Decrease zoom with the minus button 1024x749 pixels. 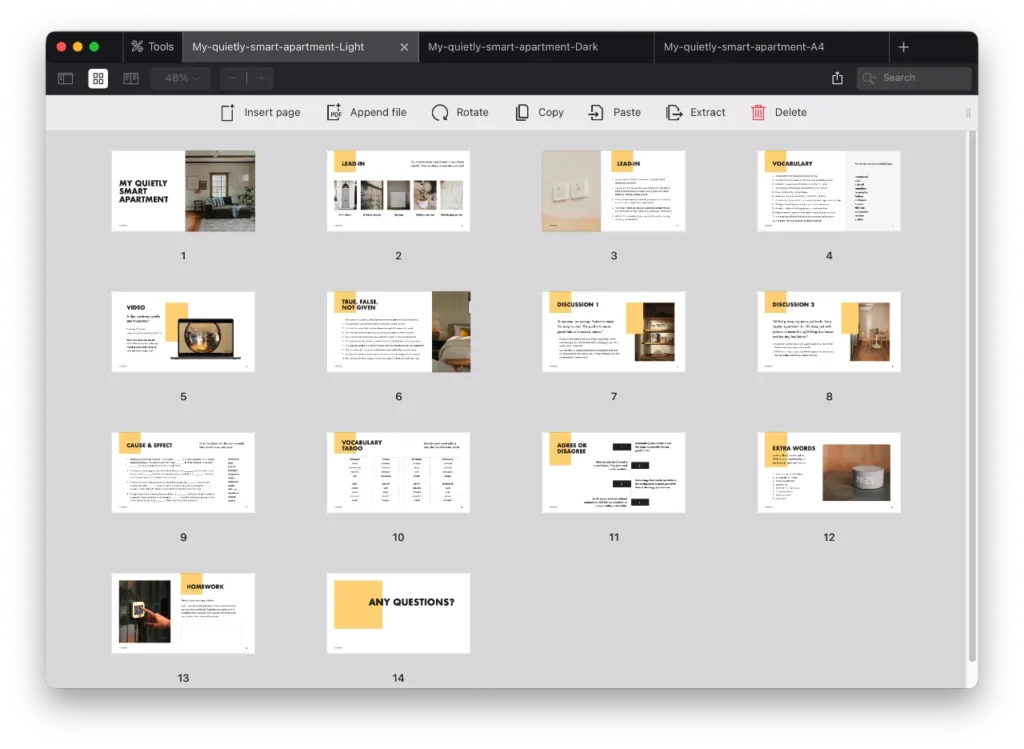232,78
